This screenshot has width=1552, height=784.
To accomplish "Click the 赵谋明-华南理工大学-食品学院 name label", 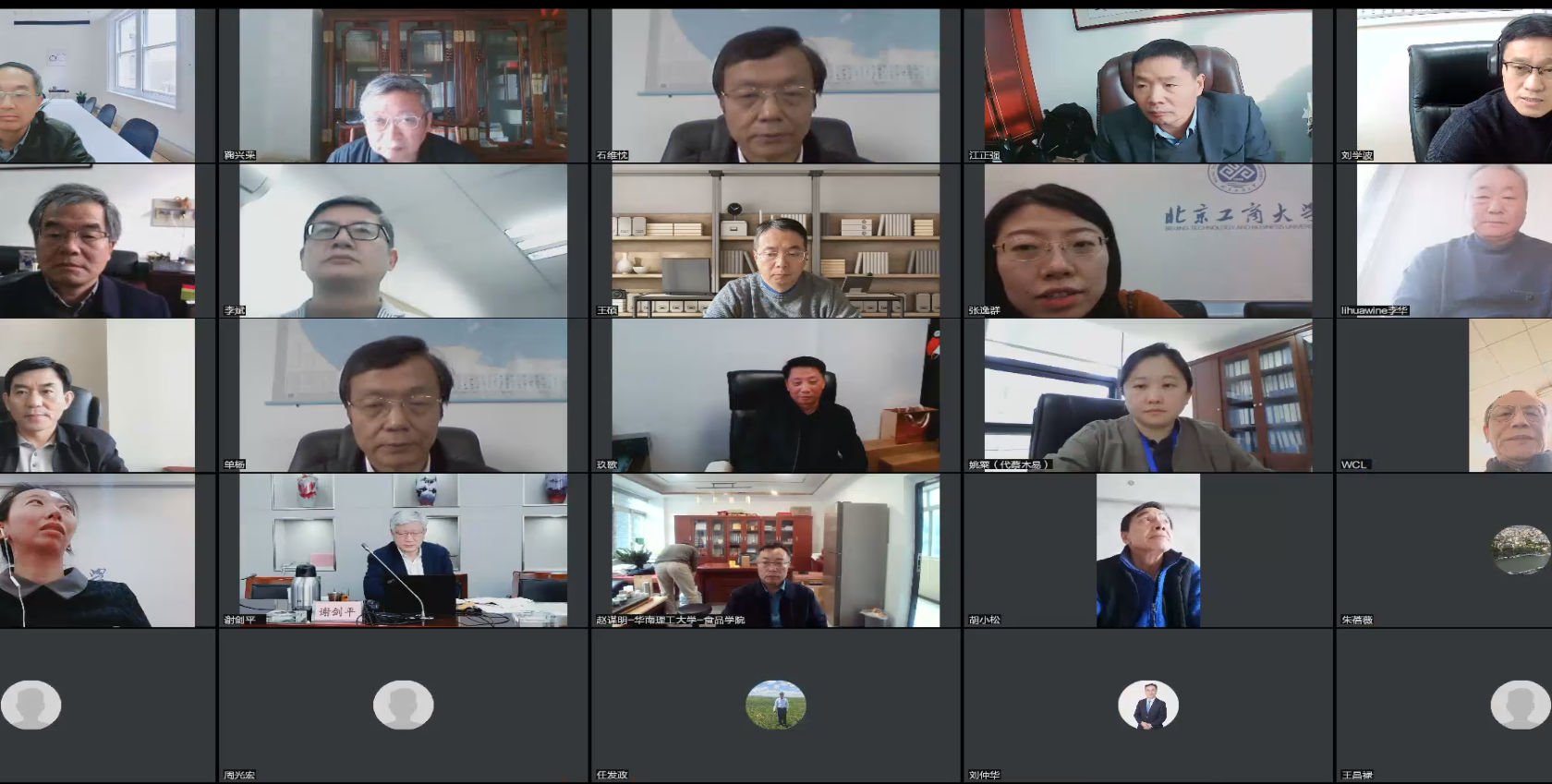I will (671, 620).
